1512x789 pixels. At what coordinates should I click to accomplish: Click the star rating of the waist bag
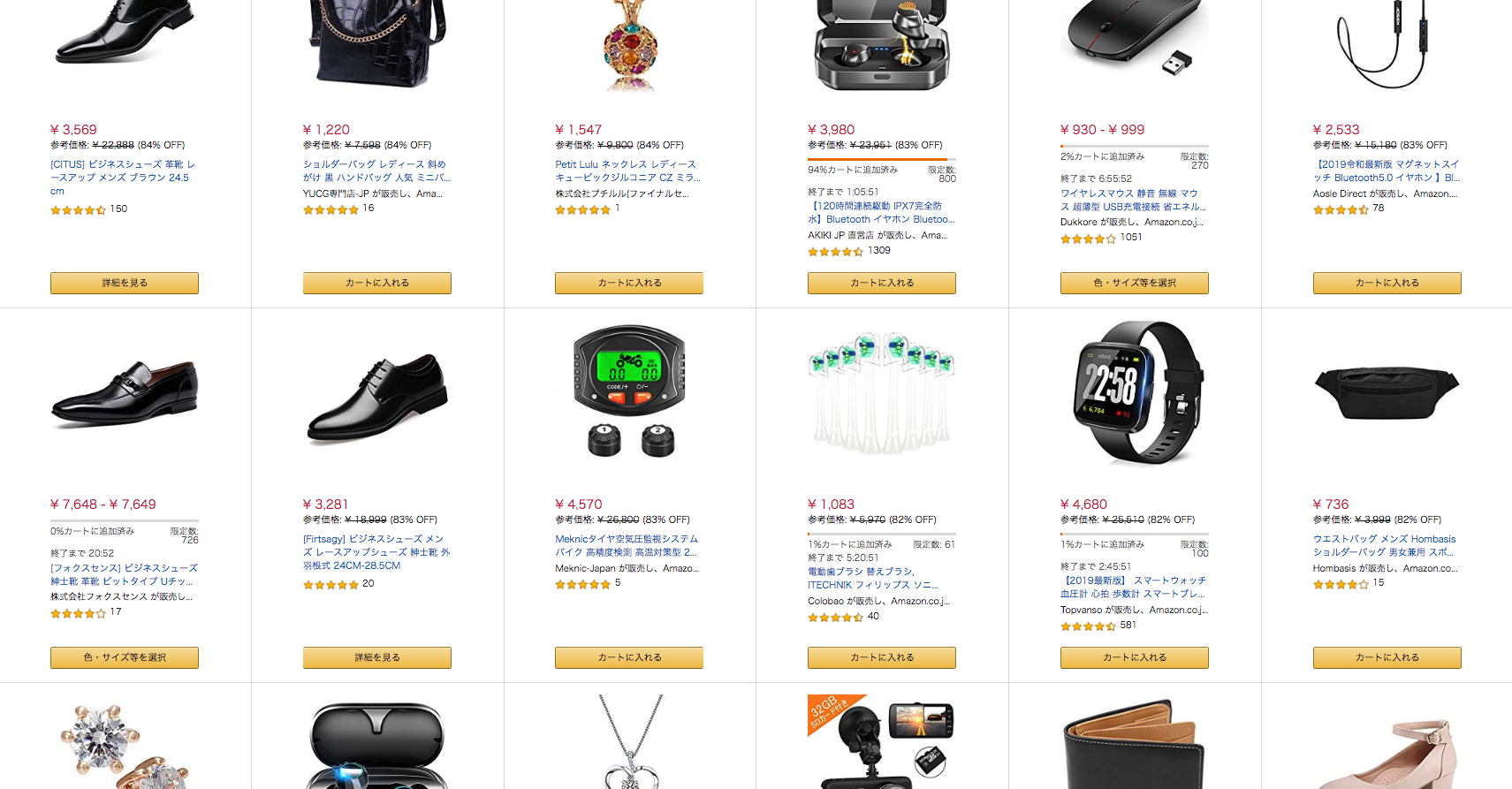1341,584
